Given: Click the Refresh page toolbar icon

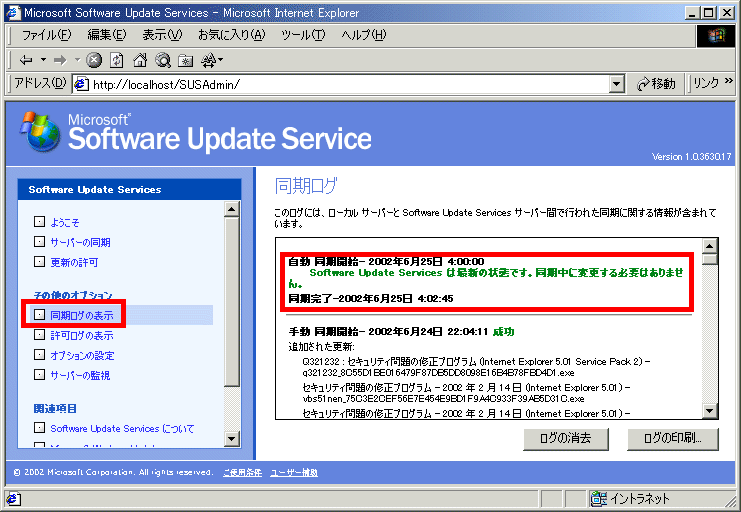Looking at the screenshot, I should 116,60.
